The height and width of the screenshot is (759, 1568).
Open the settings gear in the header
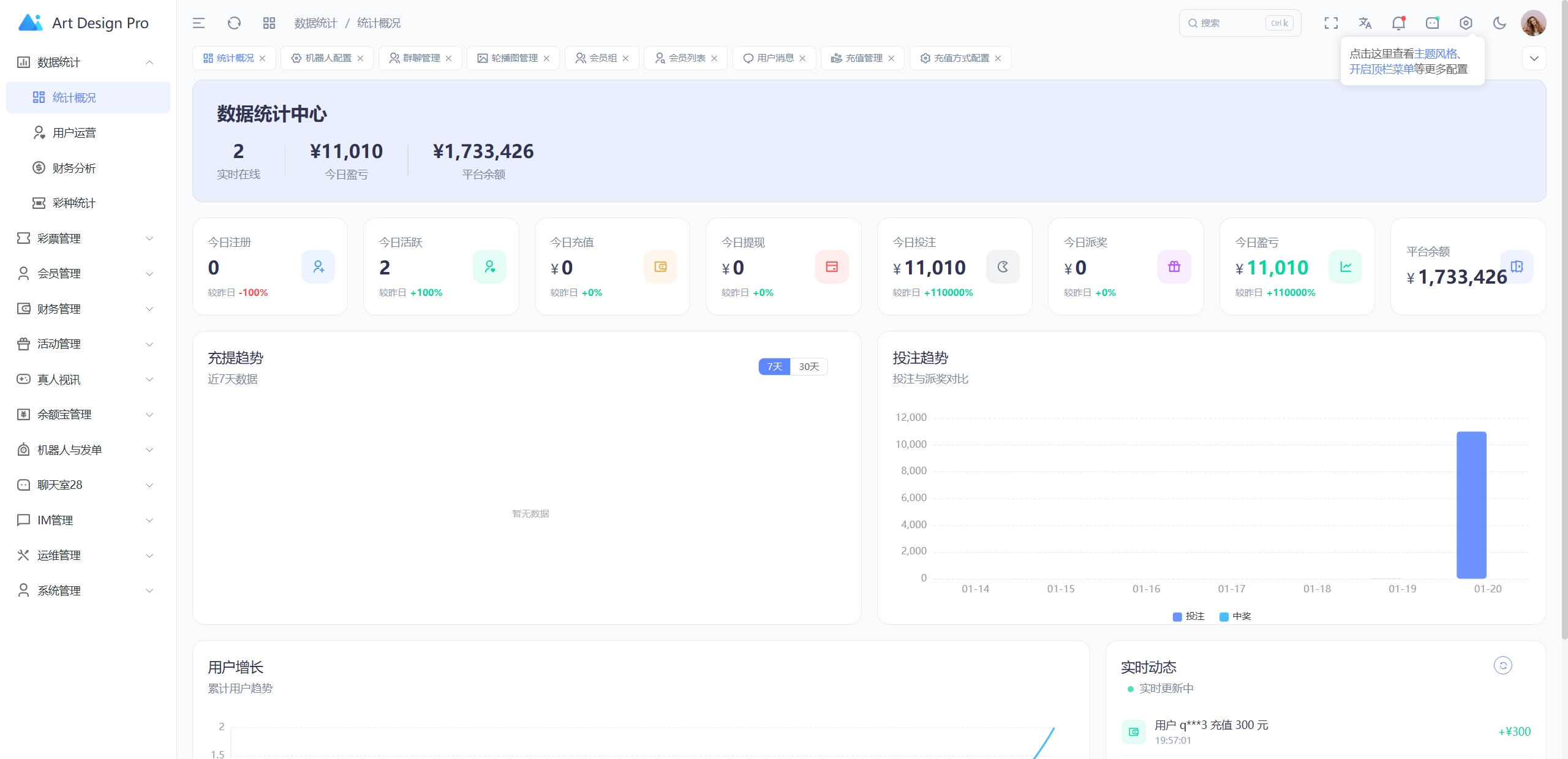1464,23
